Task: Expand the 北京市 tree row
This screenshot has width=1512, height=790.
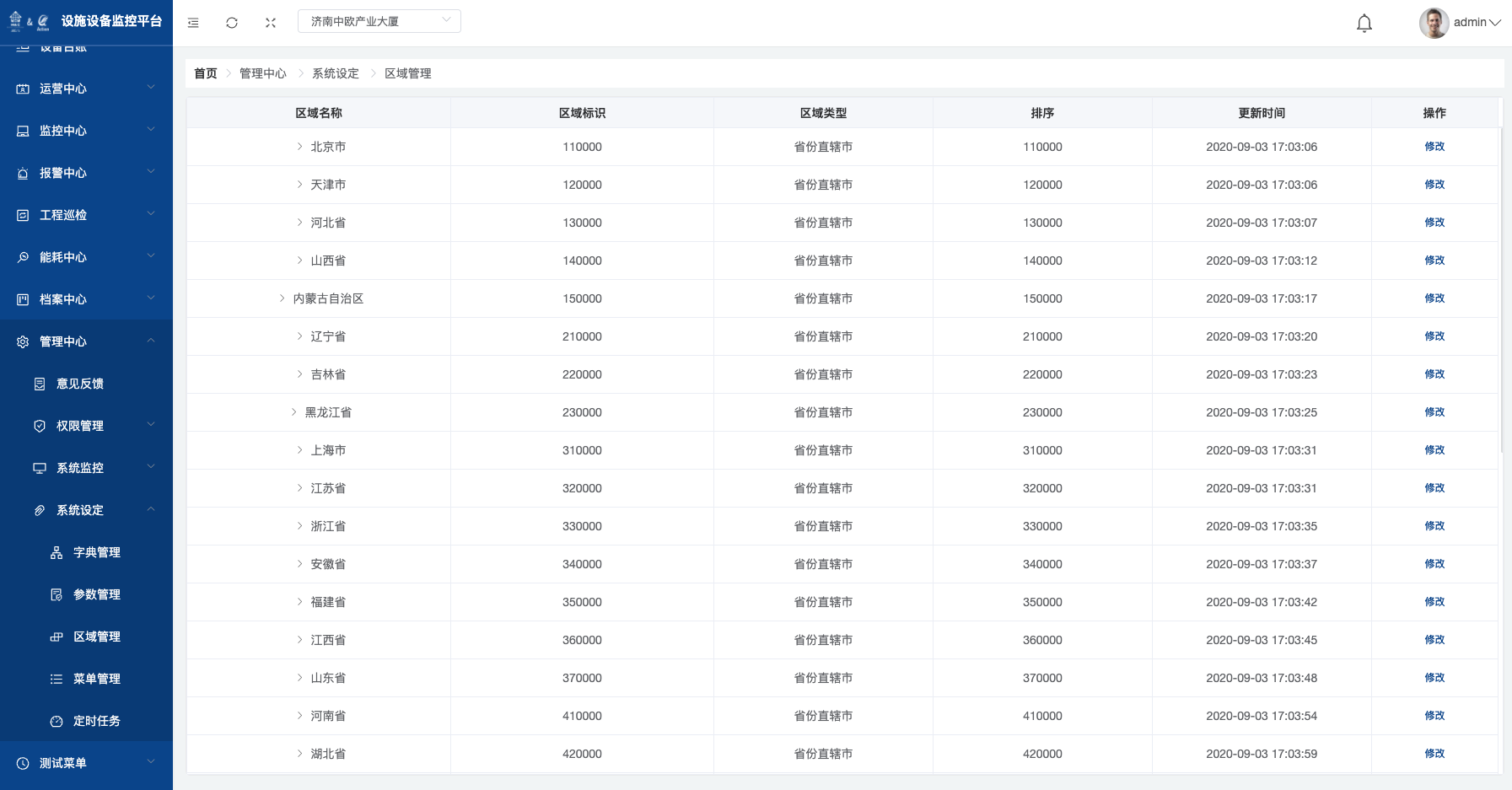Action: (299, 147)
